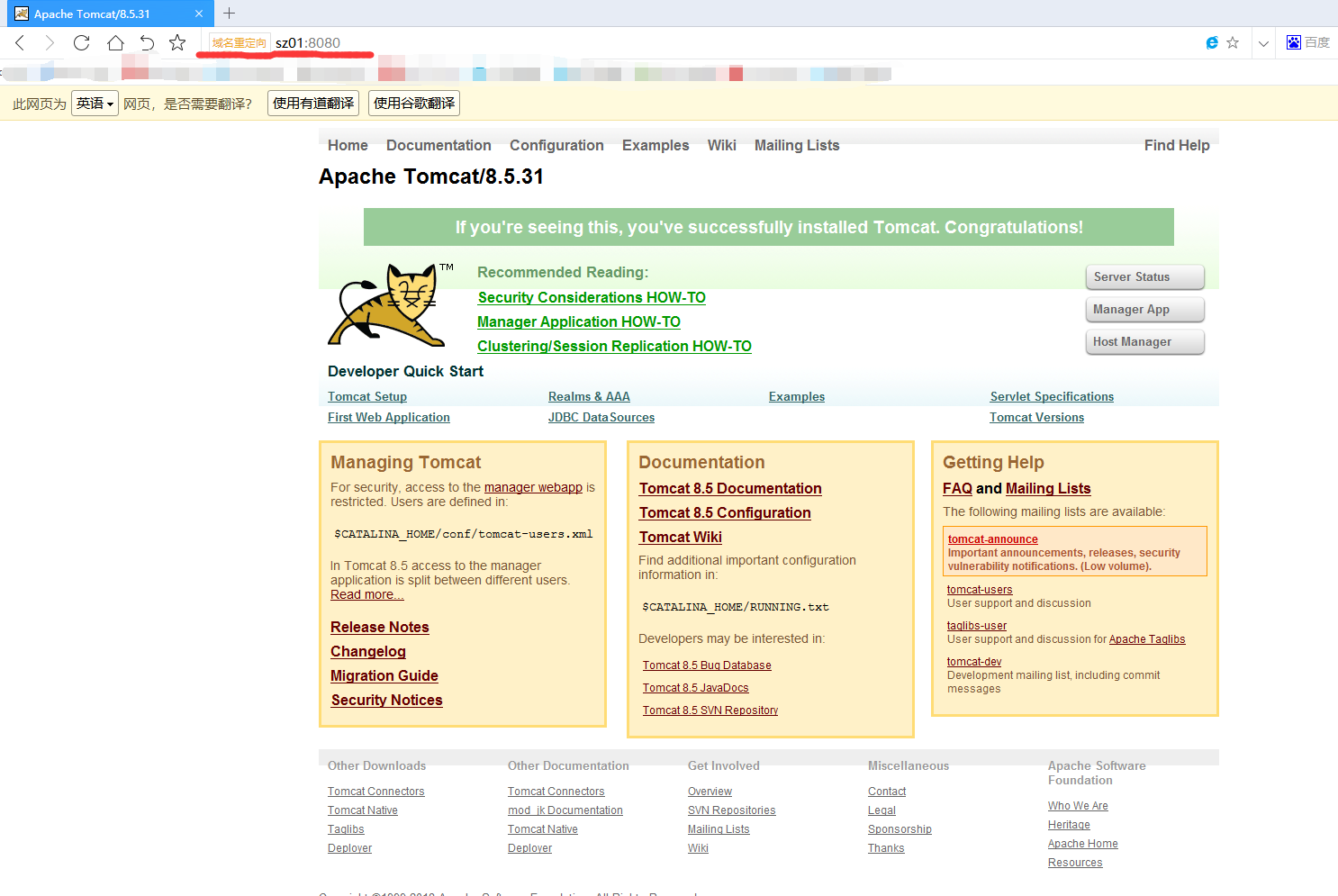Close the Apache Tomcat/8.5.31 tab
The height and width of the screenshot is (896, 1338).
coord(199,14)
